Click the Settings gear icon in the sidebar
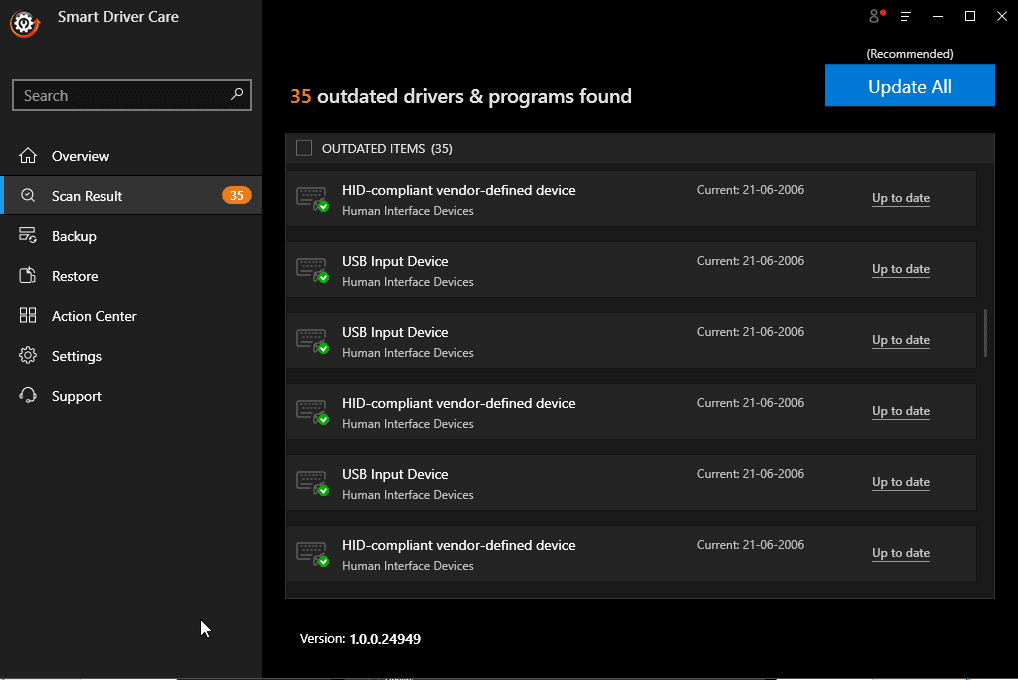 click(x=28, y=356)
